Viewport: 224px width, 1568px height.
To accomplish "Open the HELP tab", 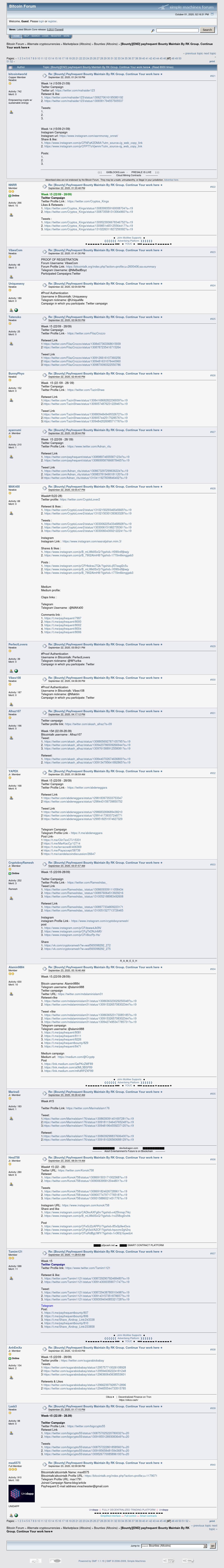I will (26, 36).
